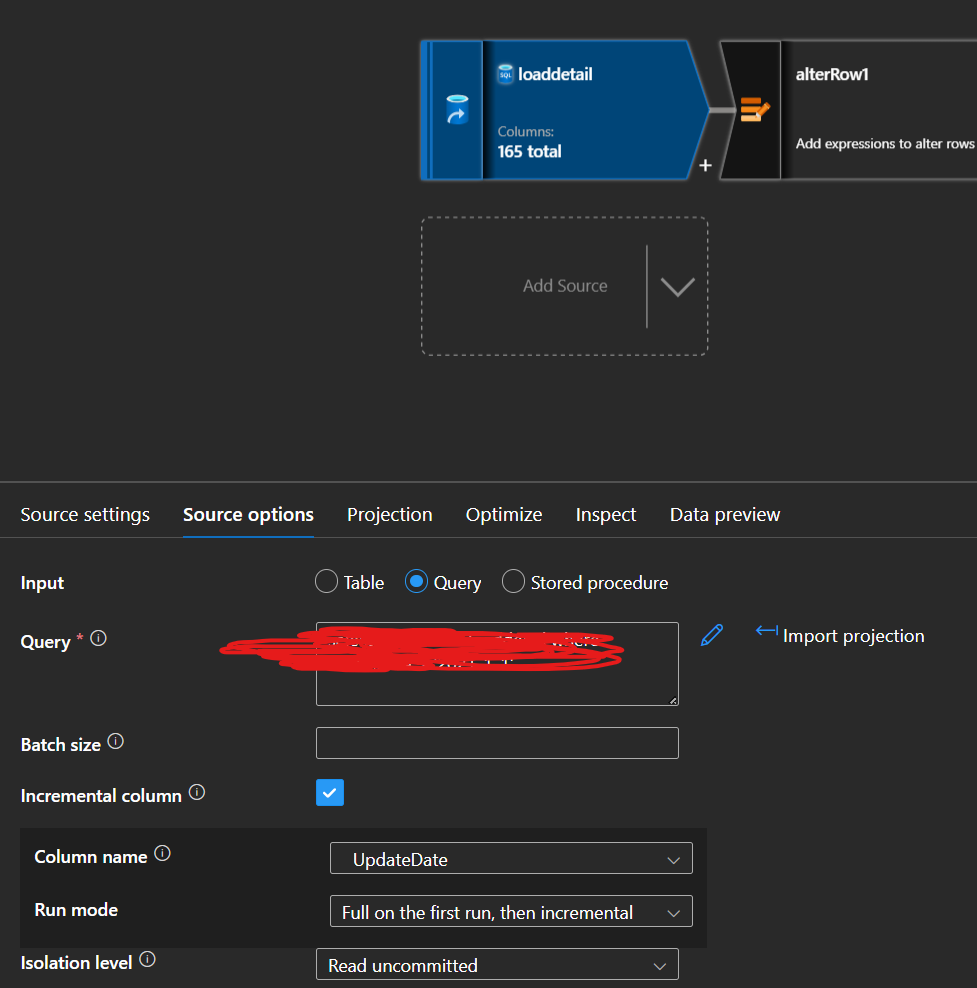Show info tooltip for Column name
The width and height of the screenshot is (977, 988).
click(163, 853)
